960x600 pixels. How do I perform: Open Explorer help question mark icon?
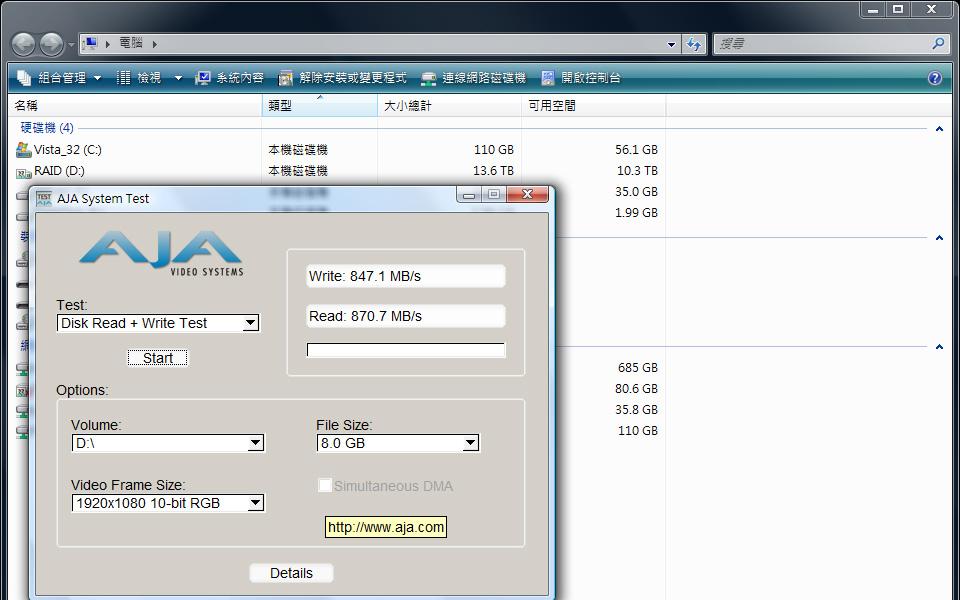[934, 78]
